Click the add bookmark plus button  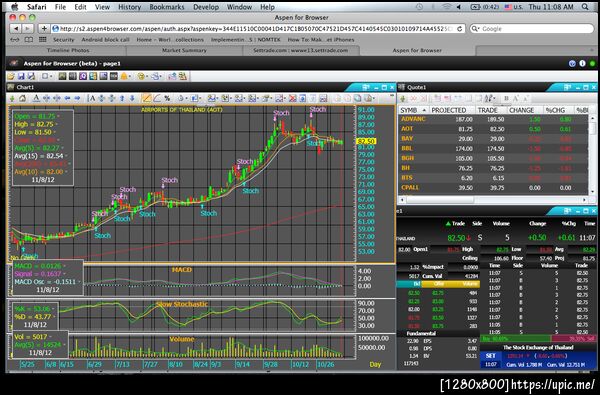[x=44, y=28]
